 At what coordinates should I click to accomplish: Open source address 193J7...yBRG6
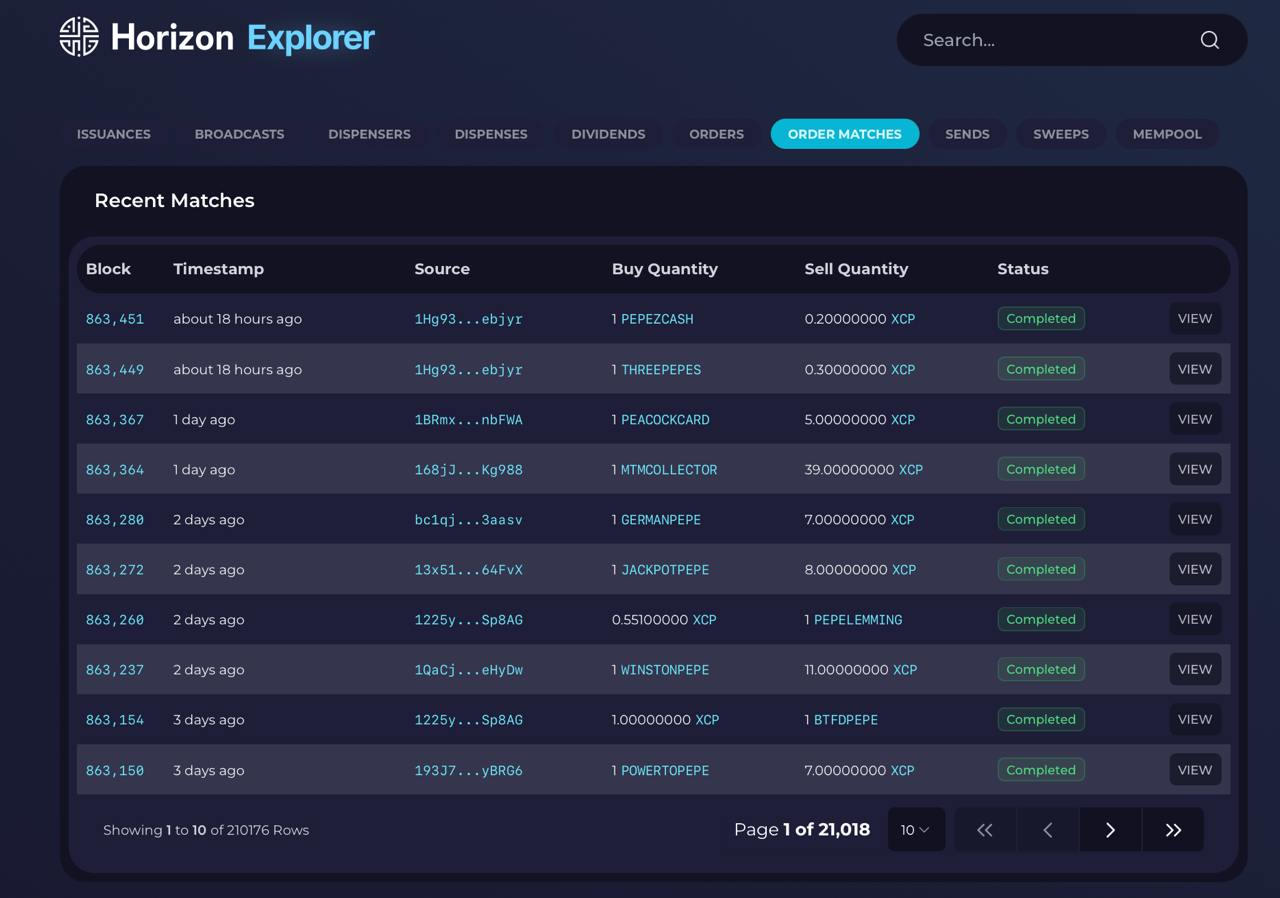click(x=469, y=770)
